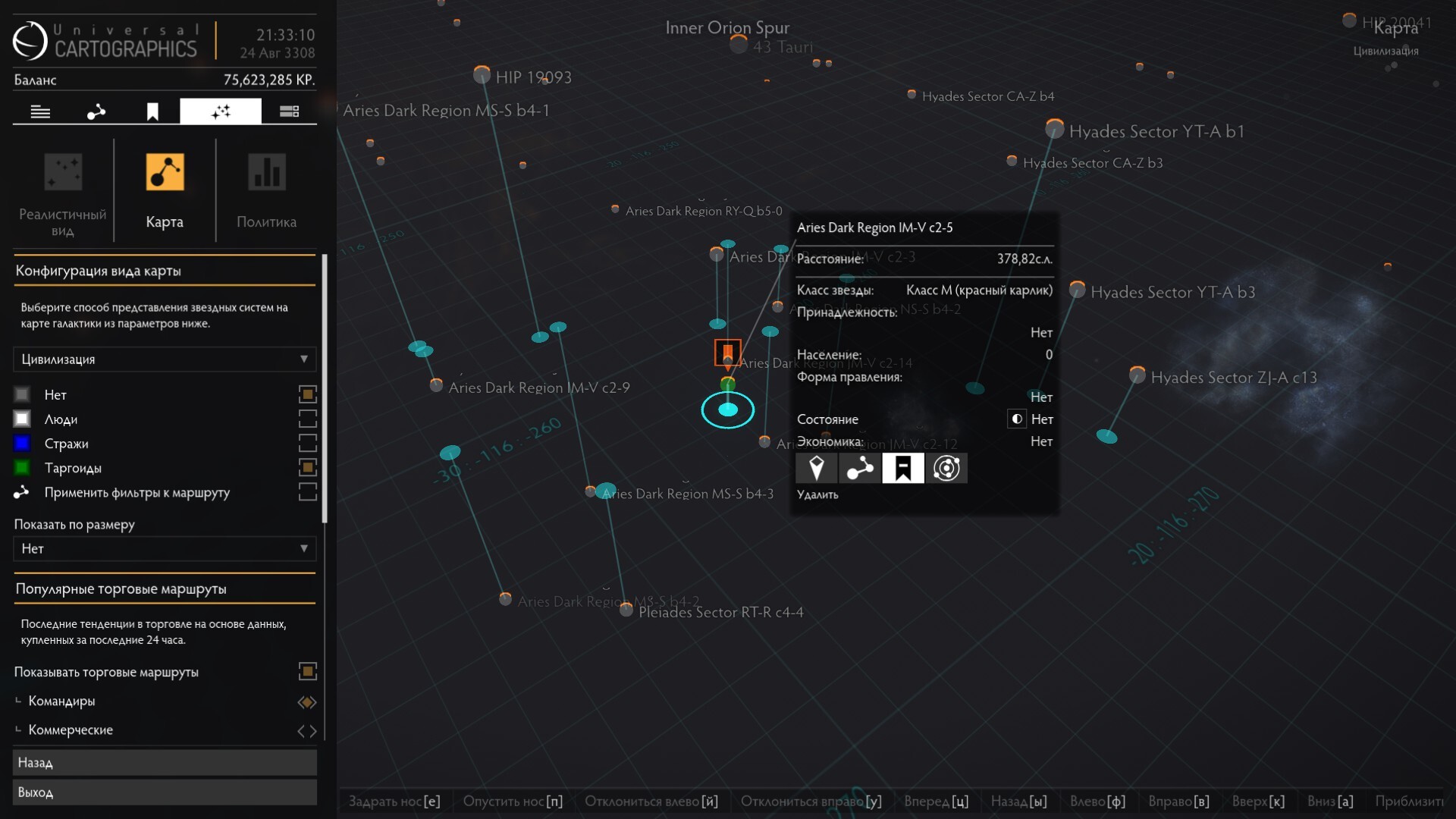Click the orange bookmark marker on map

tap(727, 352)
